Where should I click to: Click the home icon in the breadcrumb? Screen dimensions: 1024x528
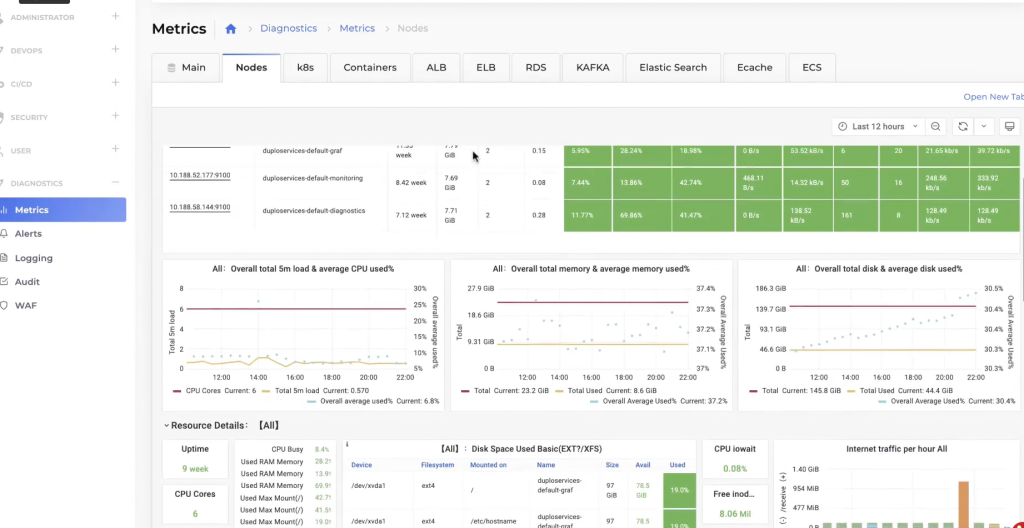pos(231,29)
